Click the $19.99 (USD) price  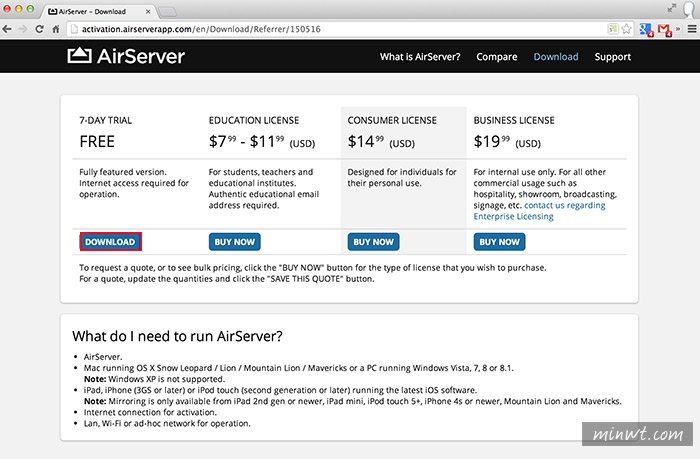click(x=507, y=142)
